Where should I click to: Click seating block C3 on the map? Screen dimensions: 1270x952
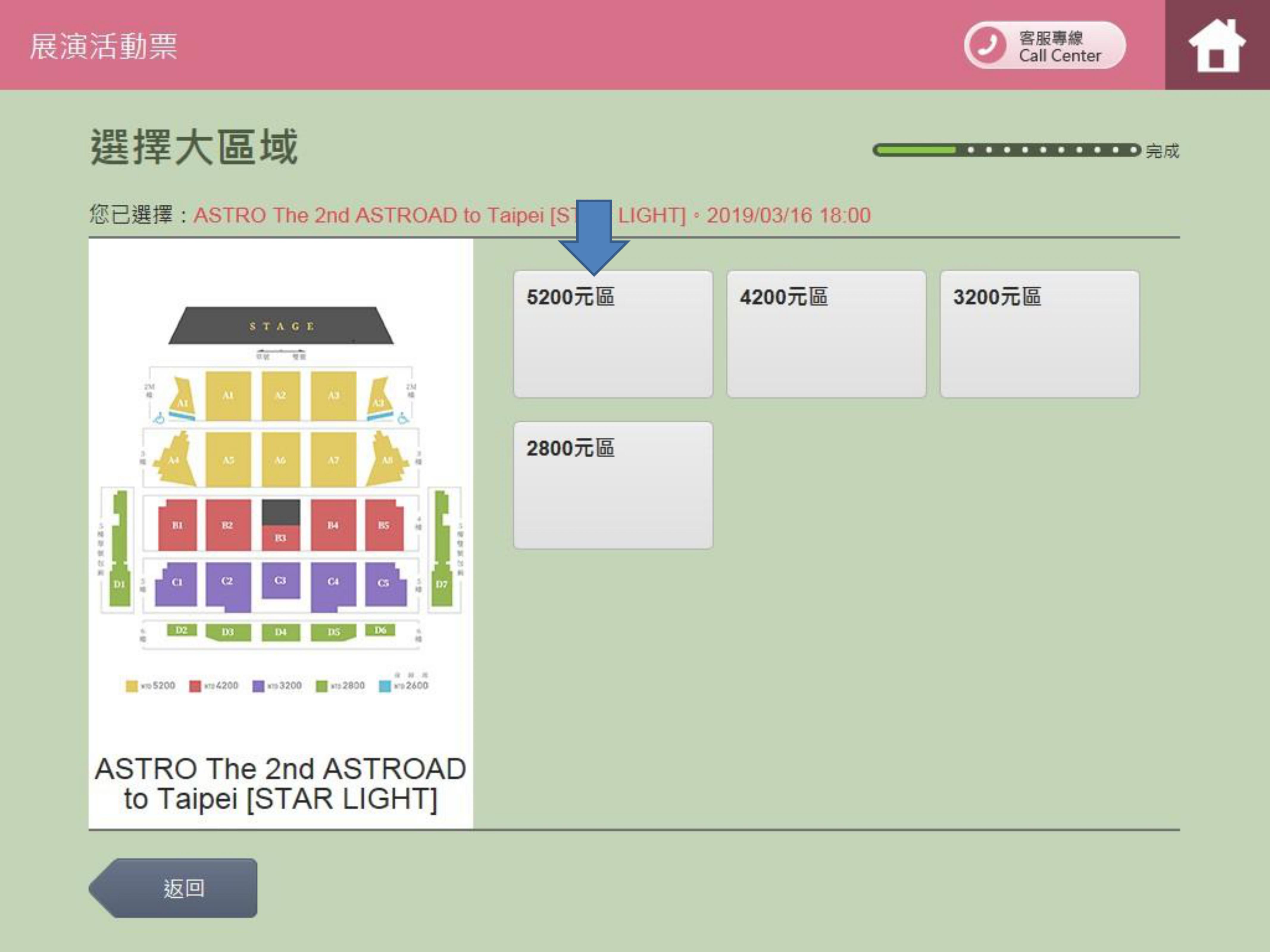tap(280, 580)
